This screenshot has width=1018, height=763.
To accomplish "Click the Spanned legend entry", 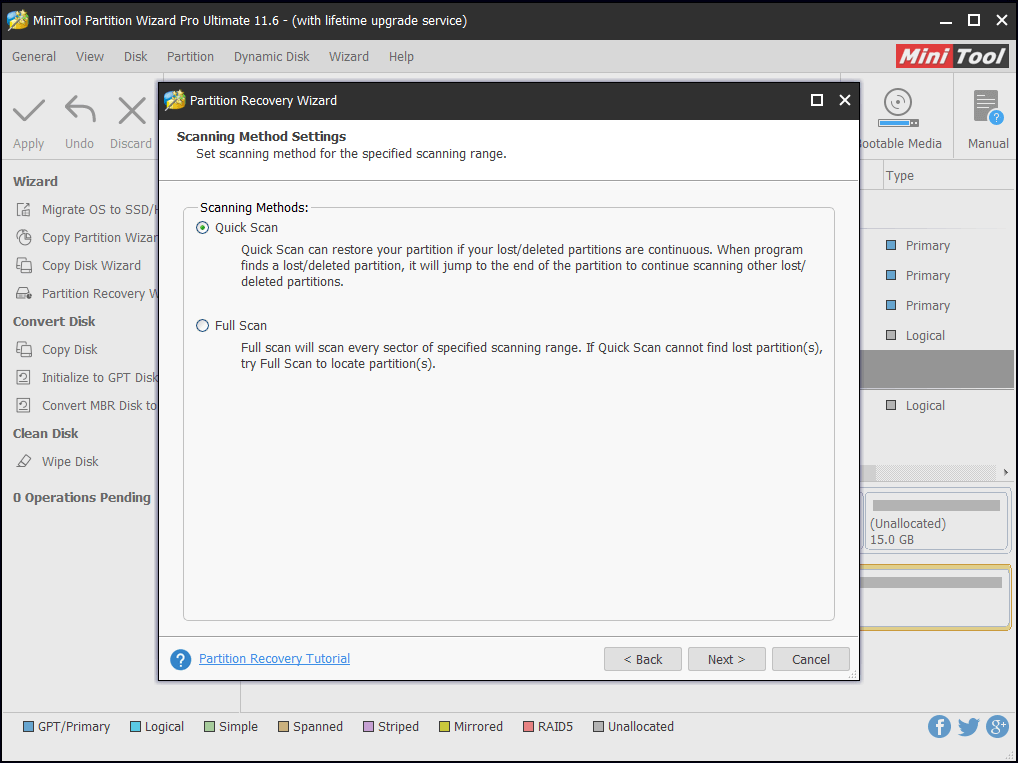I will tap(310, 726).
